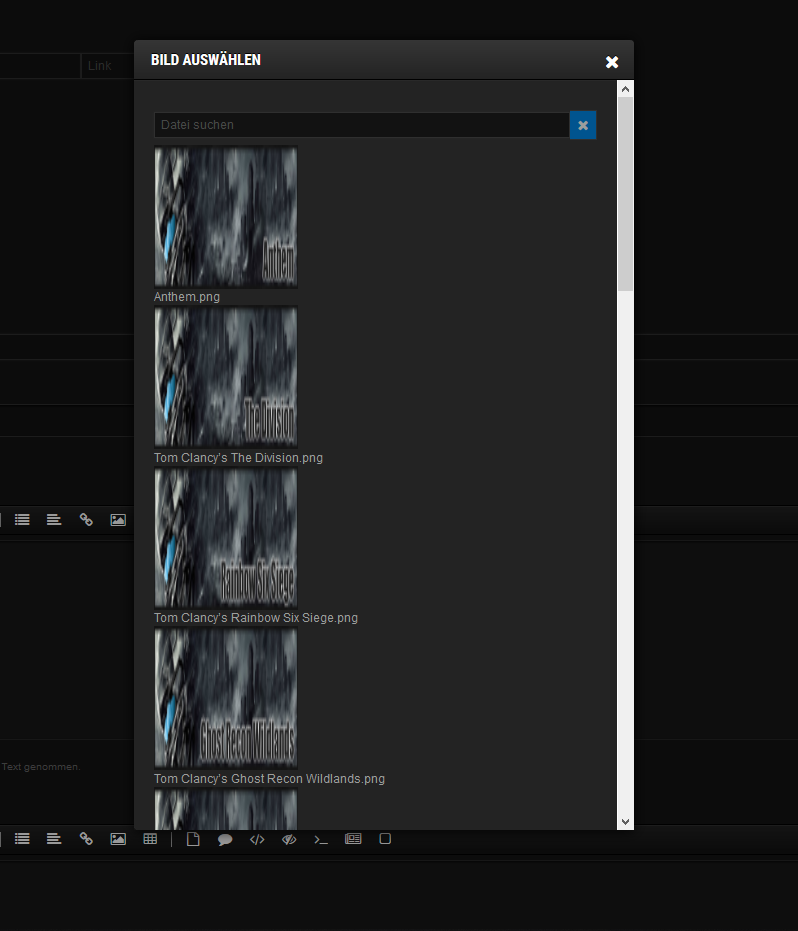Screen dimensions: 798x931
Task: Pick the Rainbow Six Siege thumbnail
Action: pyautogui.click(x=225, y=538)
